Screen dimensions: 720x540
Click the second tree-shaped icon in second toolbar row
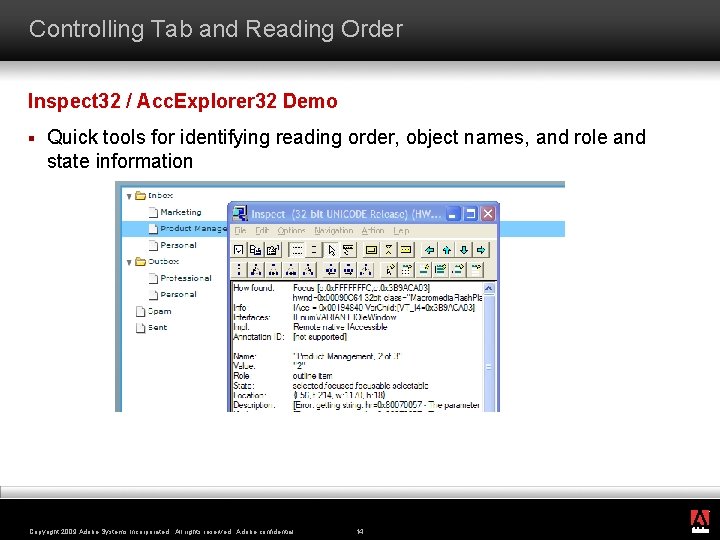(x=273, y=270)
